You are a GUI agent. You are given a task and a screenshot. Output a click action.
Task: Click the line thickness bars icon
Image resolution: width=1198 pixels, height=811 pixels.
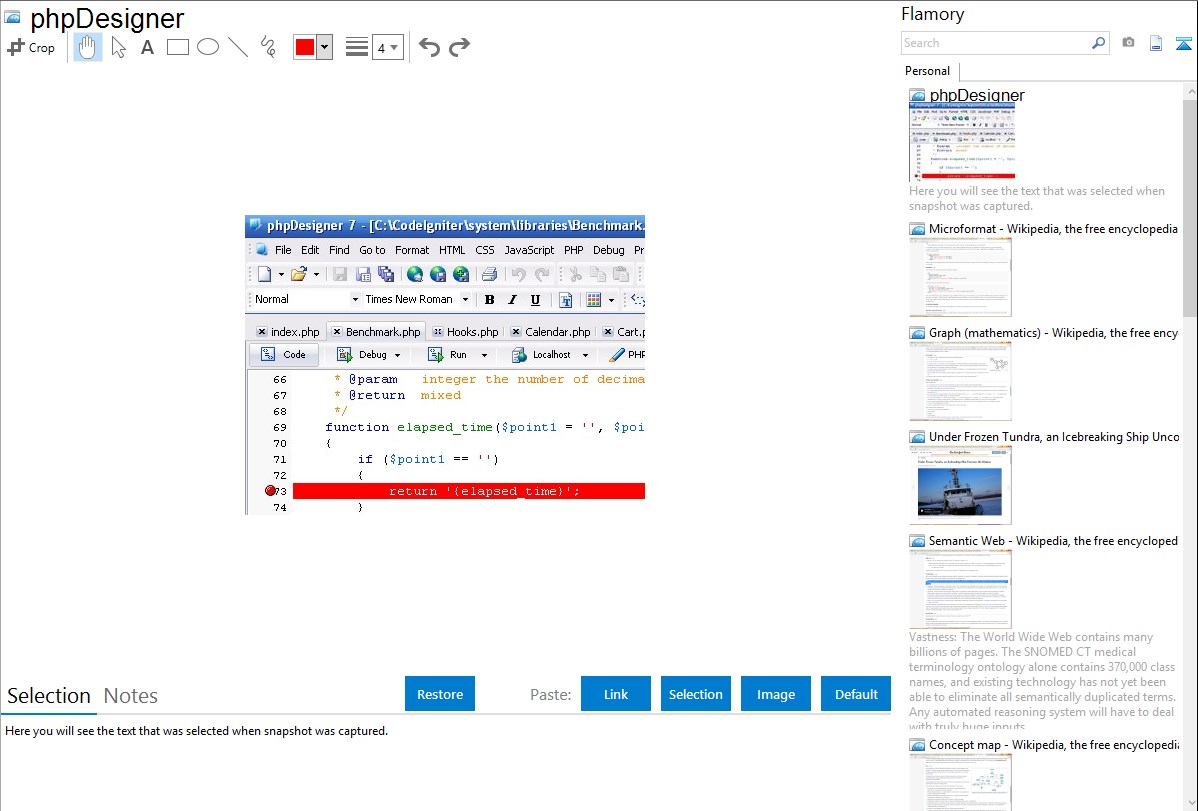click(x=357, y=47)
